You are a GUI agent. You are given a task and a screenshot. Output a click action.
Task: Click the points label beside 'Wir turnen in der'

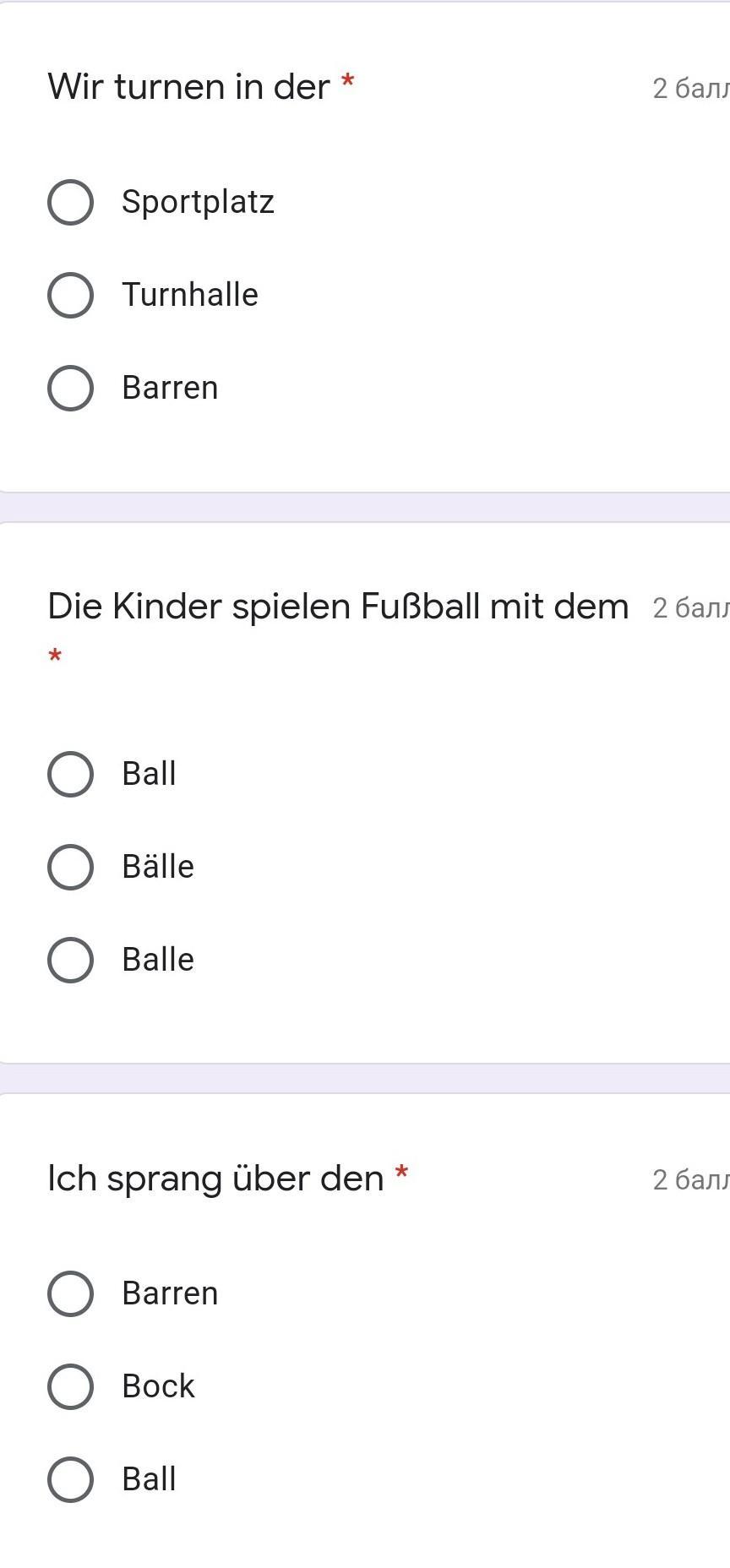[690, 88]
